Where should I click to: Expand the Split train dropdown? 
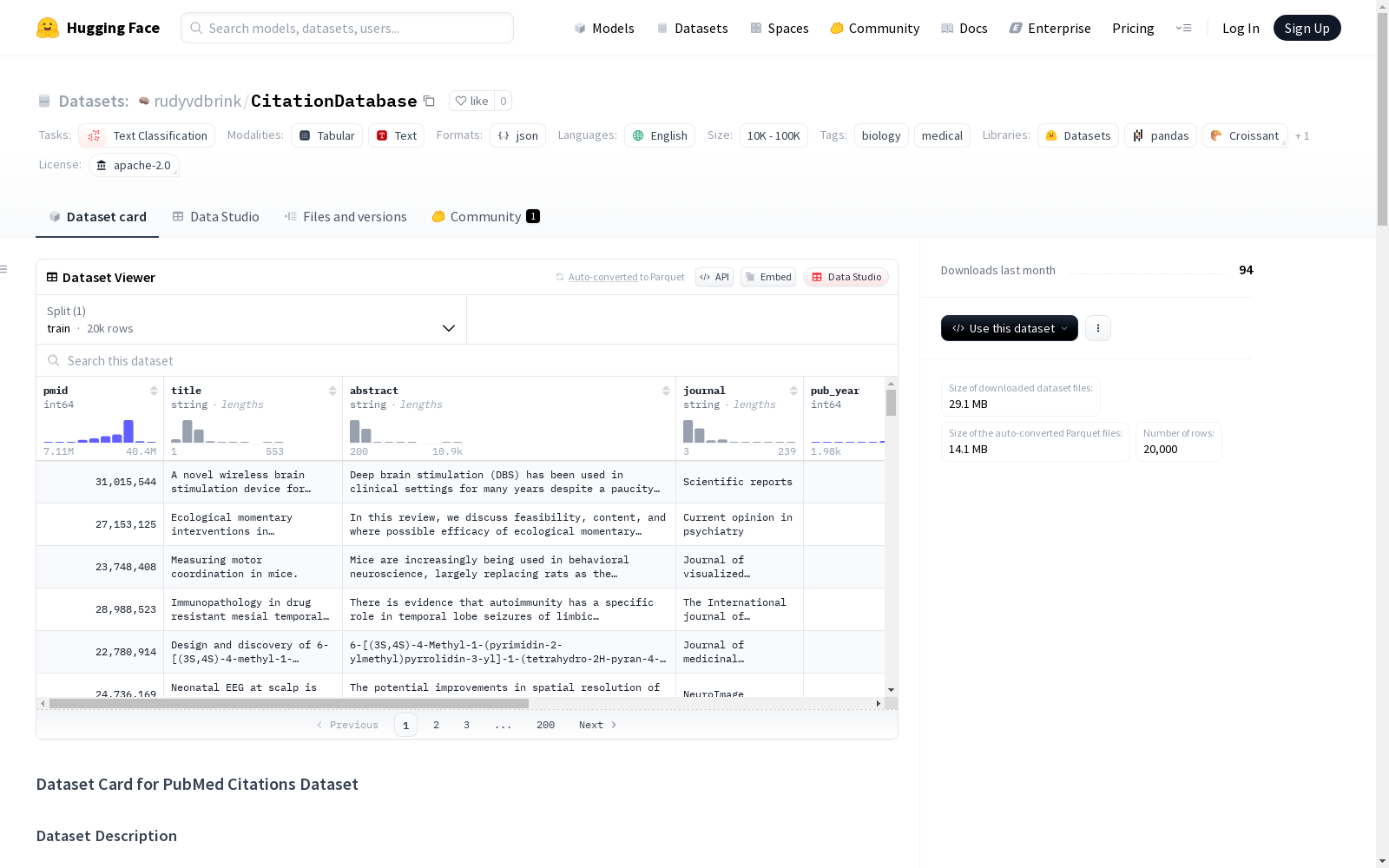(252, 319)
